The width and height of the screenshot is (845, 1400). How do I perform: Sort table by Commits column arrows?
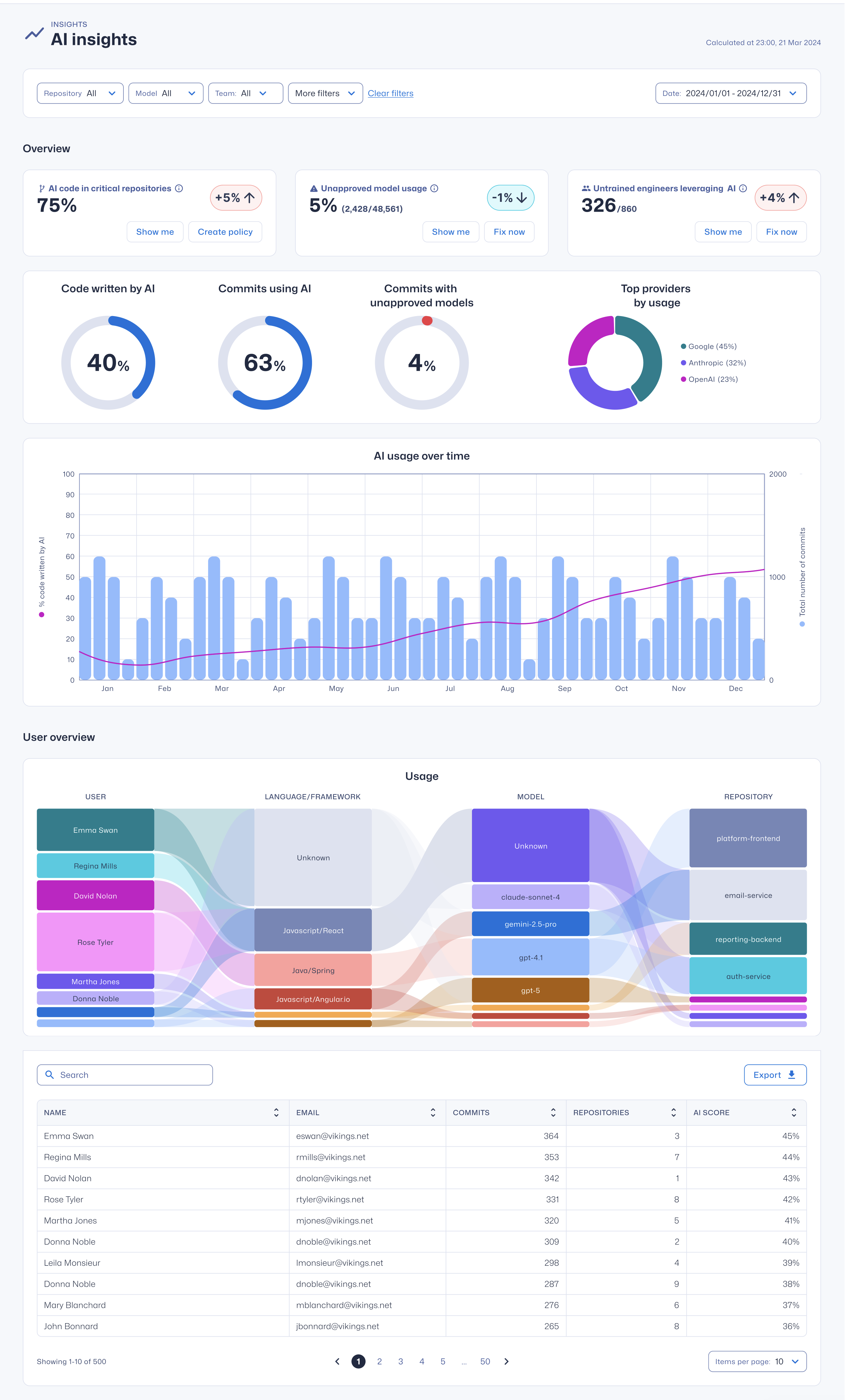[x=553, y=1113]
